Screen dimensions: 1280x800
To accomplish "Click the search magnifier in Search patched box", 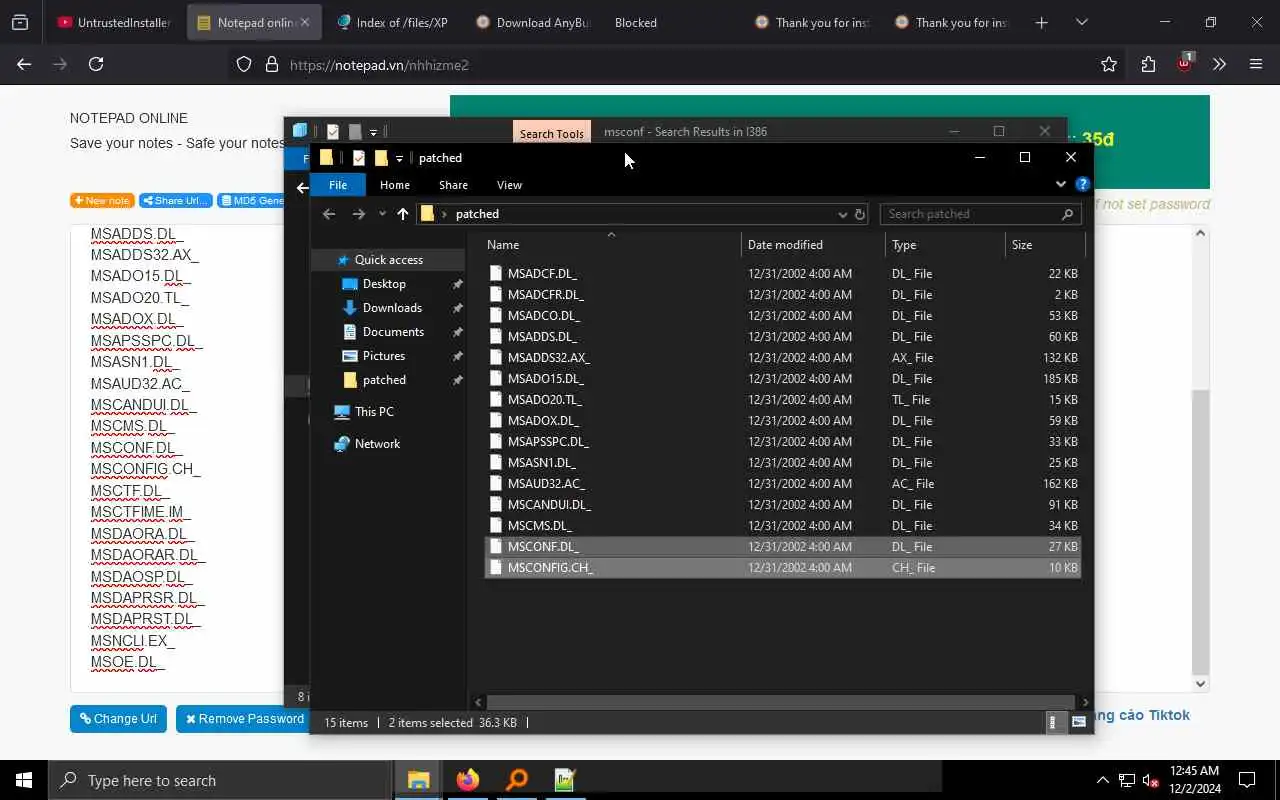I will pyautogui.click(x=1067, y=214).
